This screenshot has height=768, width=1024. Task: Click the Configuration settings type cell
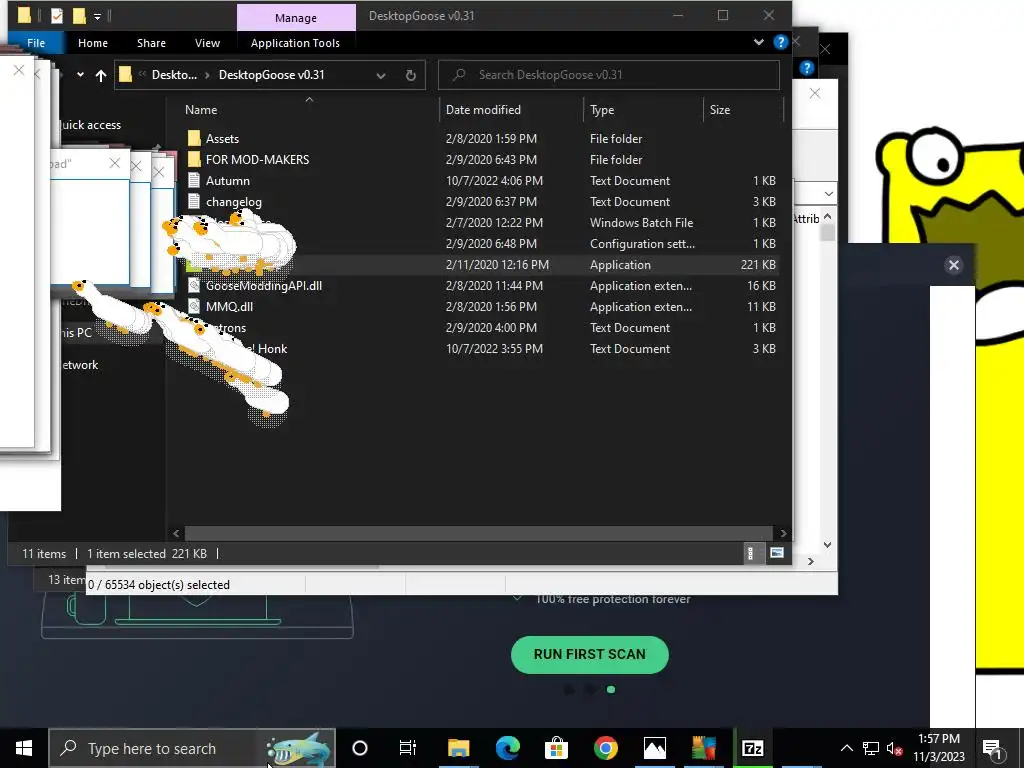(x=642, y=244)
